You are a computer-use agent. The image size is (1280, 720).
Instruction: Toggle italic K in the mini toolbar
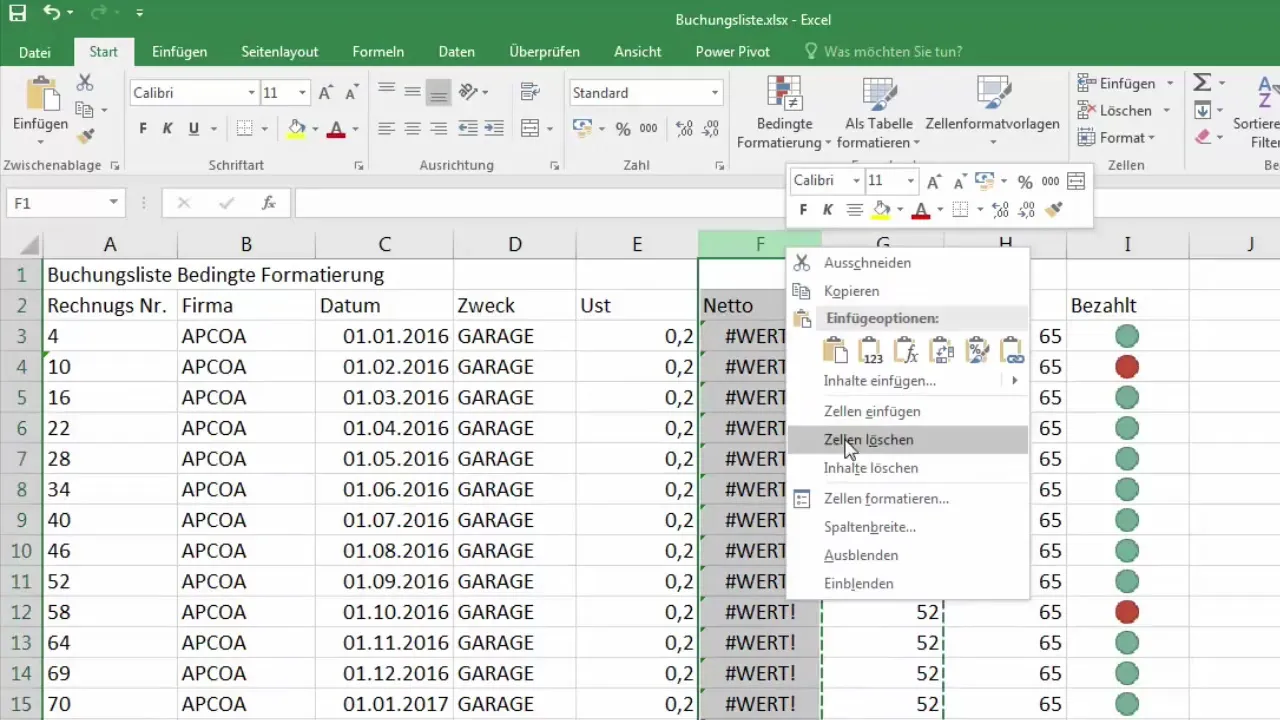pyautogui.click(x=828, y=210)
